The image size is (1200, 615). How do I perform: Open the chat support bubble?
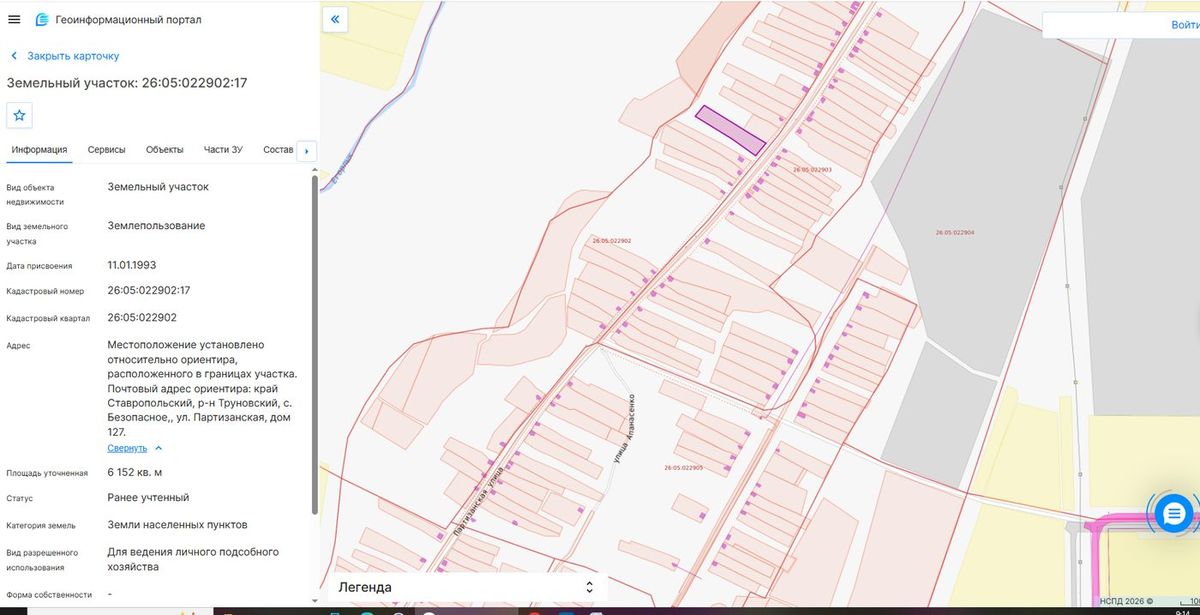1173,513
